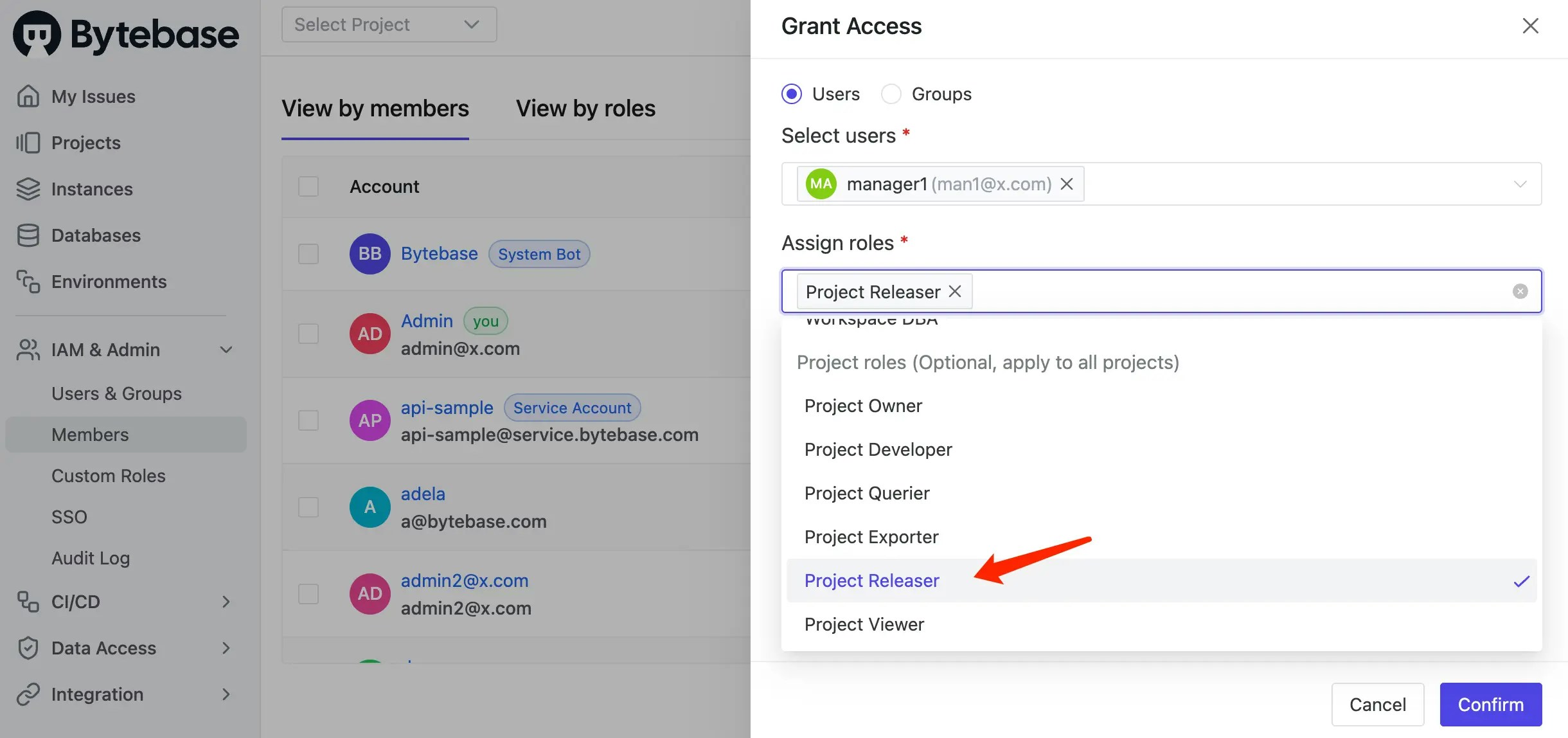1568x738 pixels.
Task: Collapse the IAM & Admin section
Action: [226, 350]
